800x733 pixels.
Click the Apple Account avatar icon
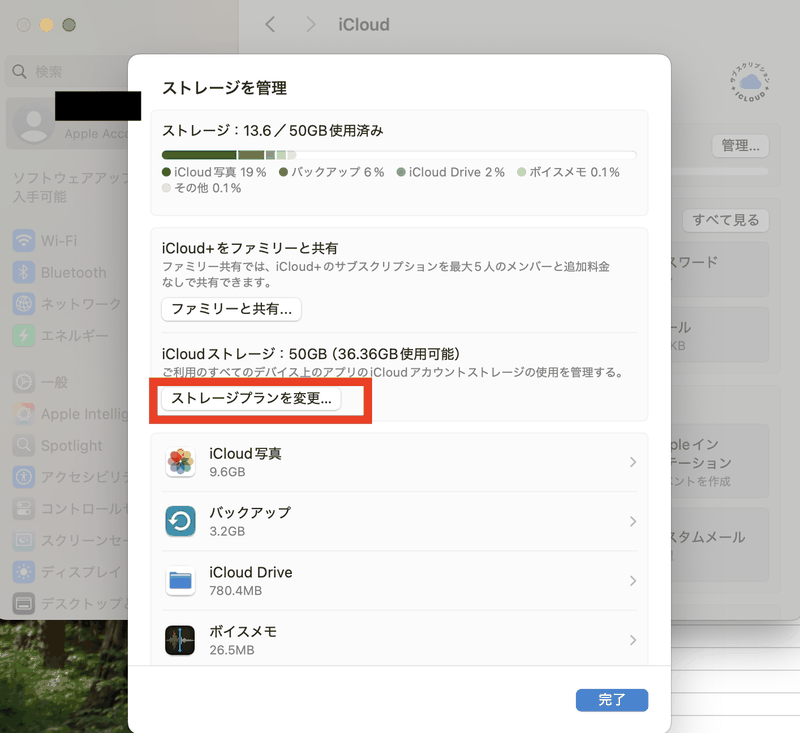34,124
